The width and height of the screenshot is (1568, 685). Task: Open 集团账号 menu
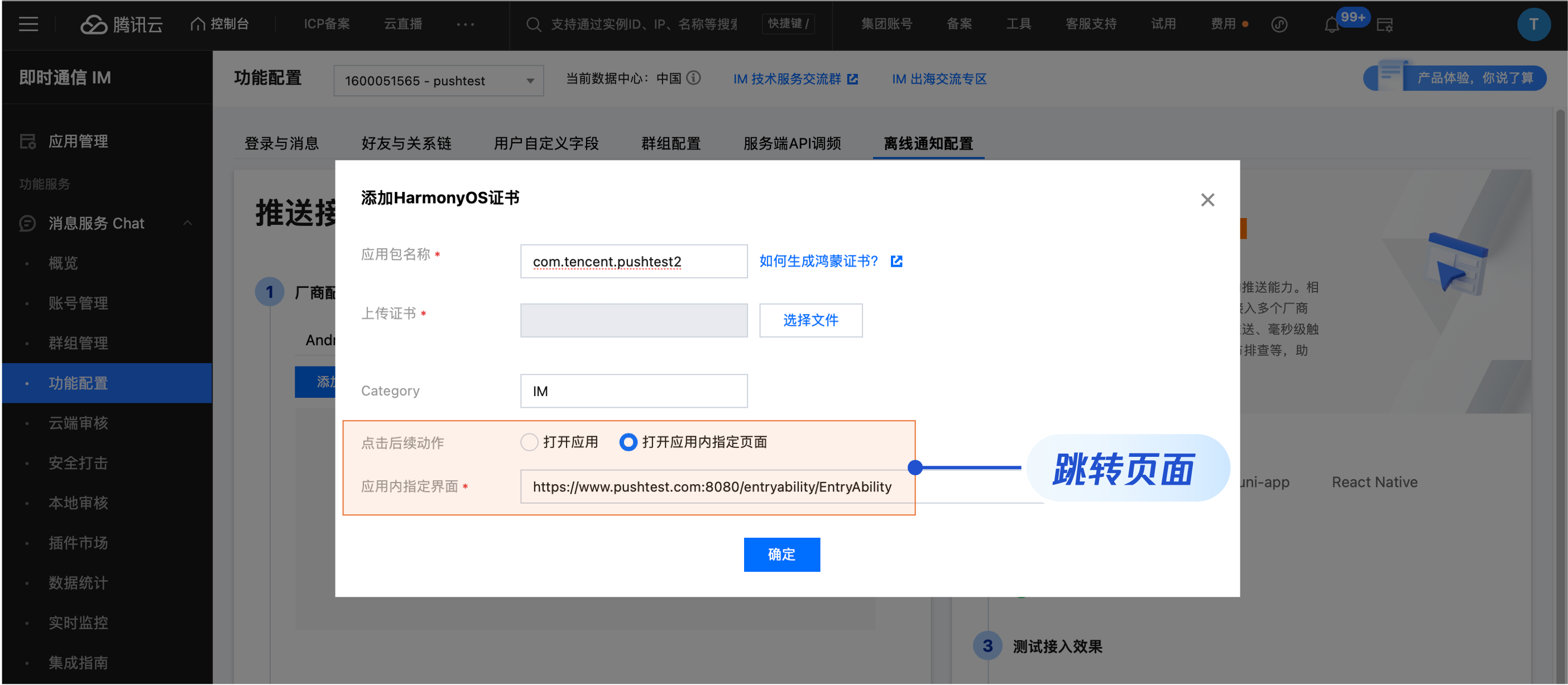tap(886, 24)
